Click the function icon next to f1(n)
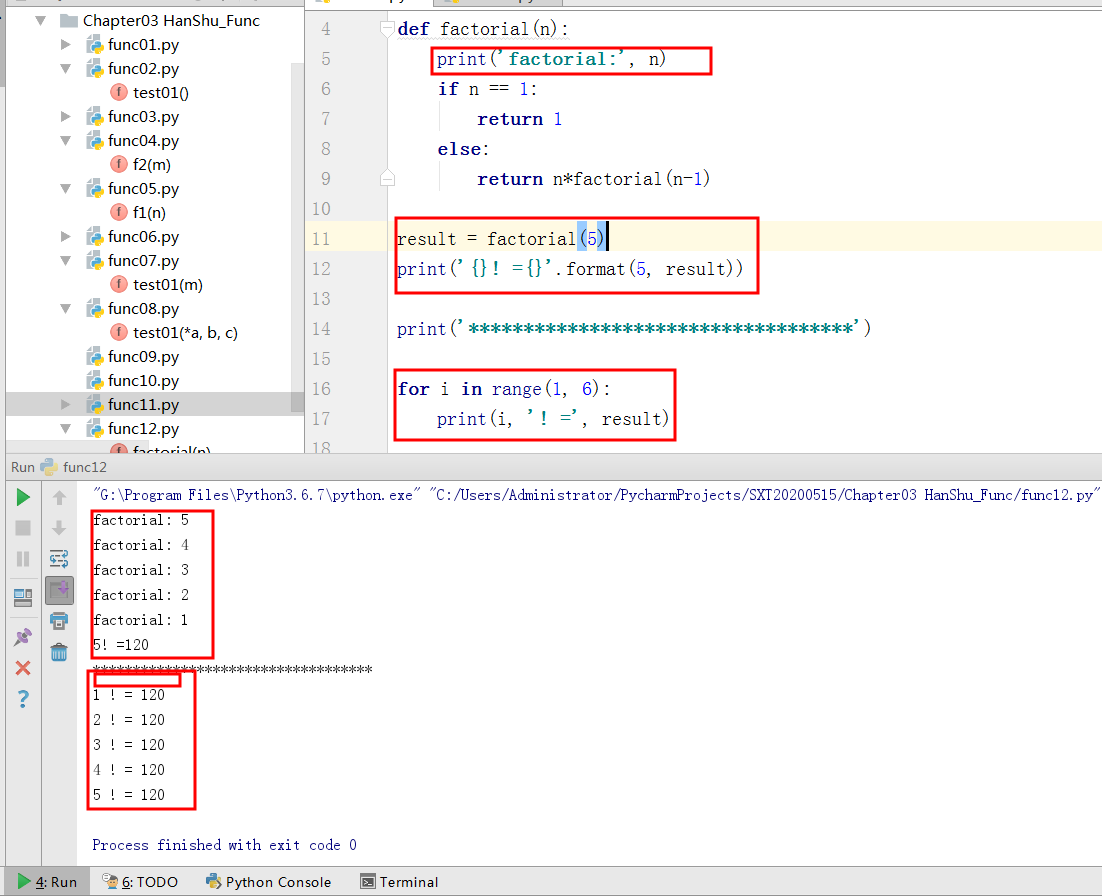 [119, 212]
